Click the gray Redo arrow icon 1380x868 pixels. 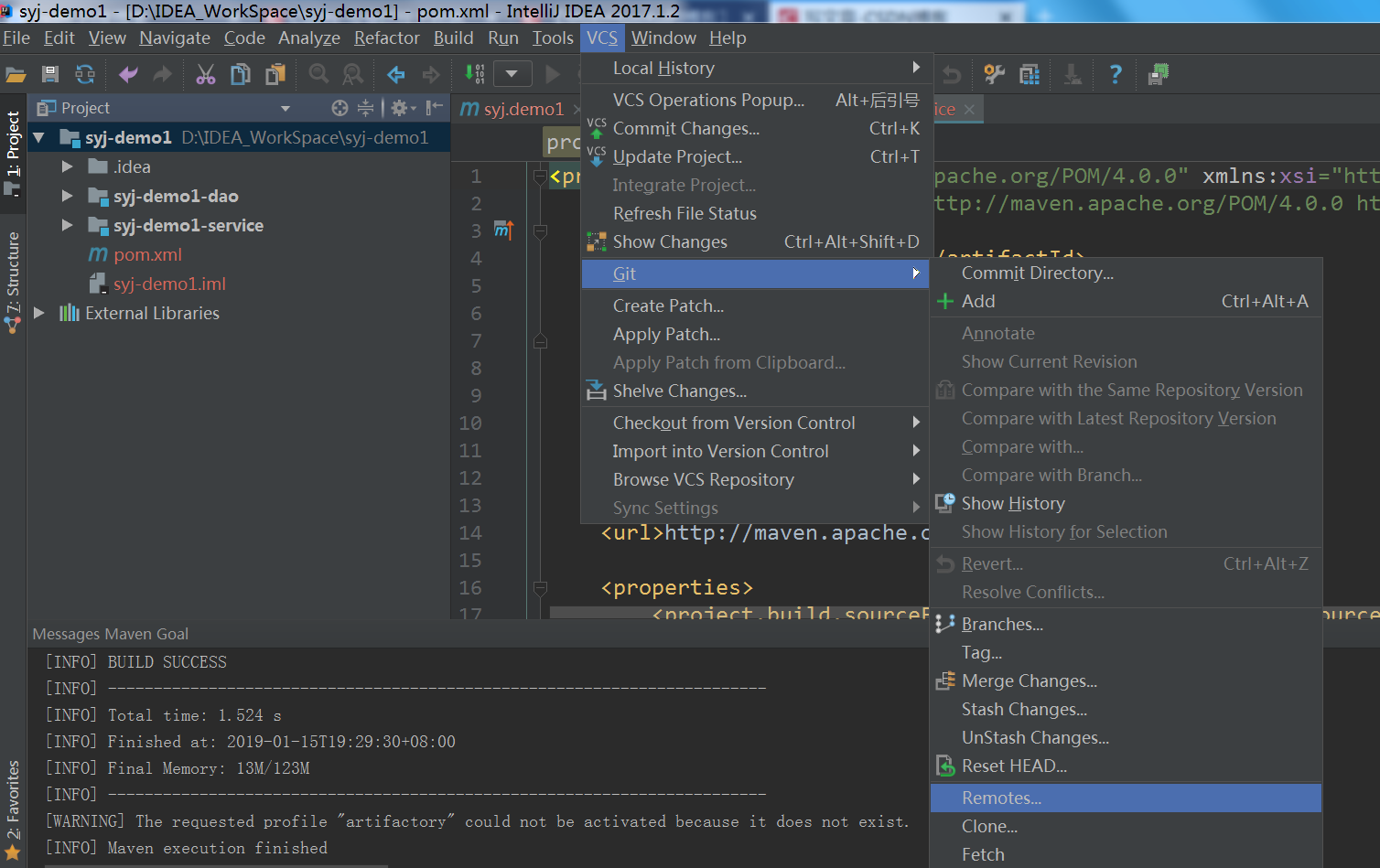click(162, 74)
